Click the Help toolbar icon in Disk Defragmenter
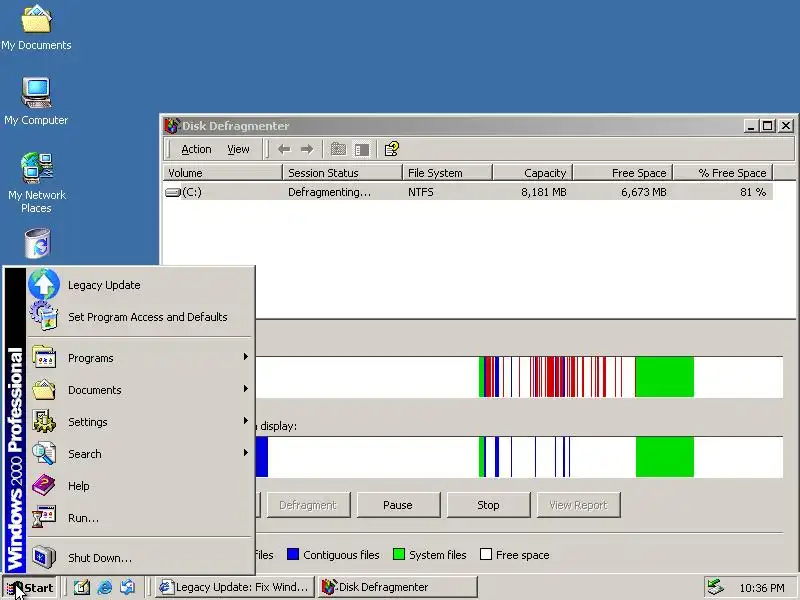 coord(391,148)
